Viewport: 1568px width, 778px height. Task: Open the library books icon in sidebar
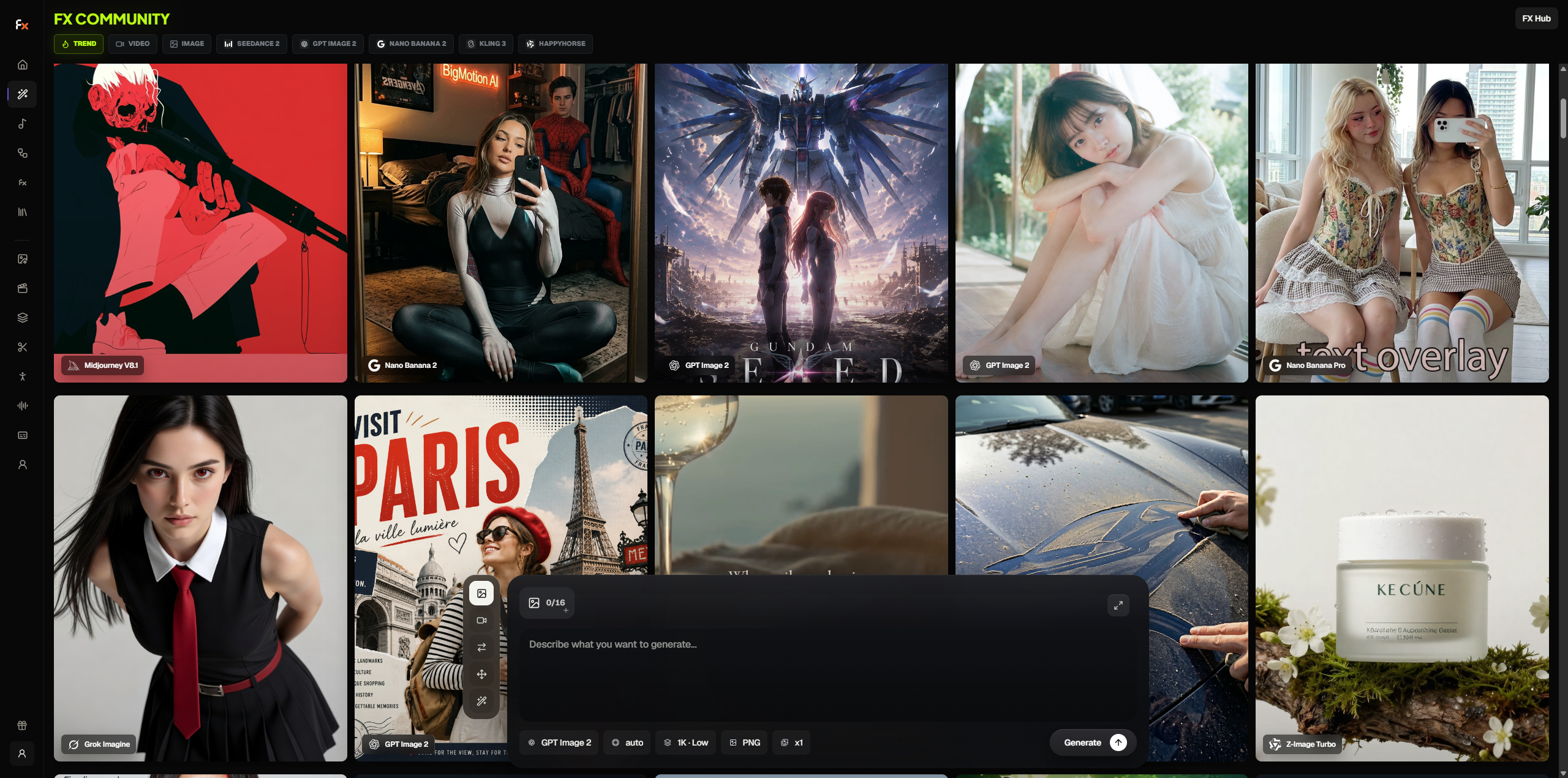[x=23, y=212]
